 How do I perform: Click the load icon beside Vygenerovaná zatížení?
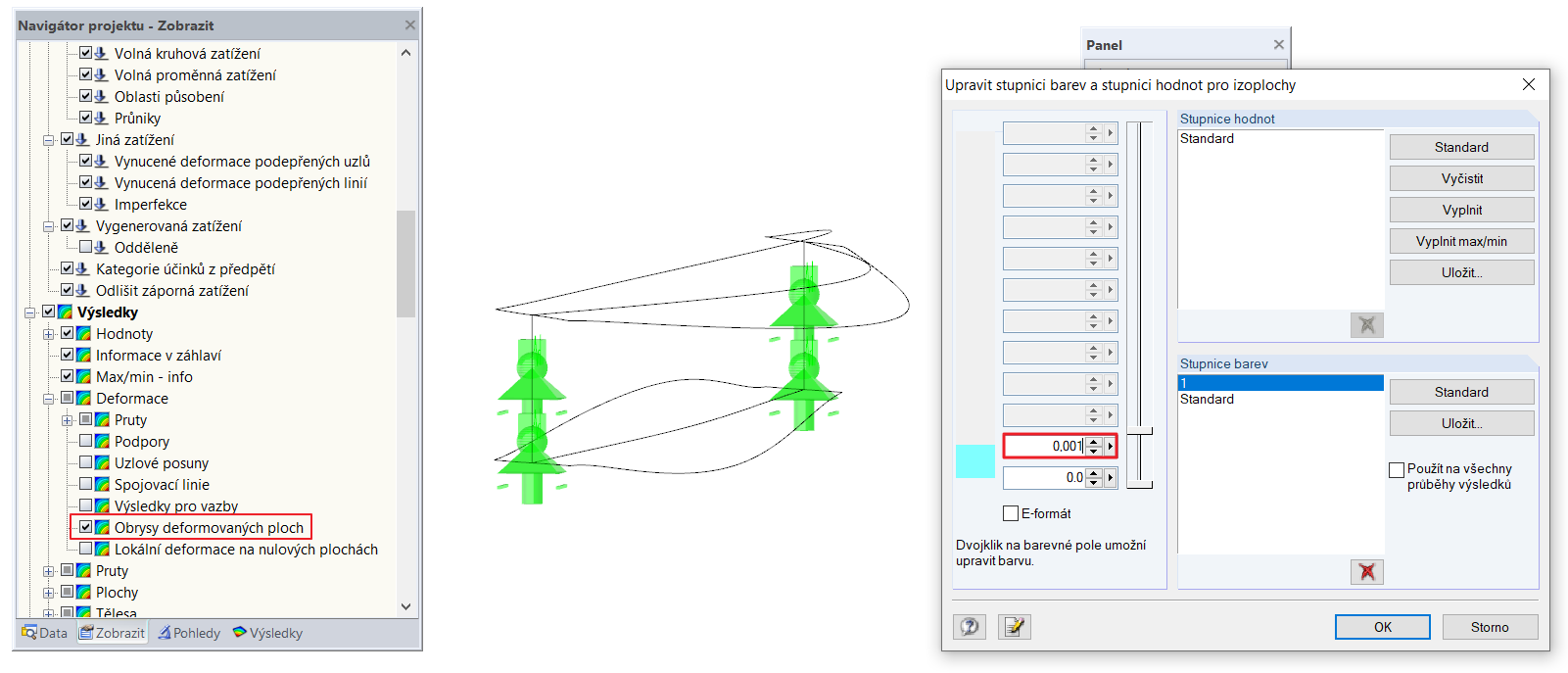pyautogui.click(x=82, y=225)
